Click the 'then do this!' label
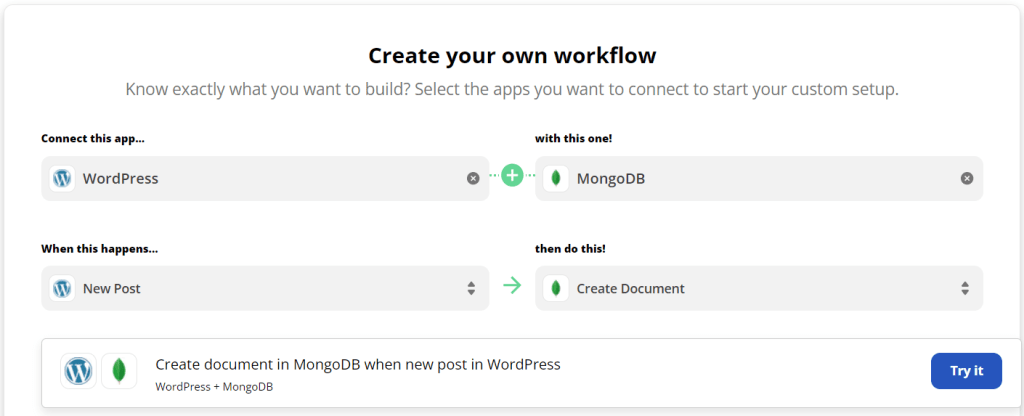 (x=570, y=249)
